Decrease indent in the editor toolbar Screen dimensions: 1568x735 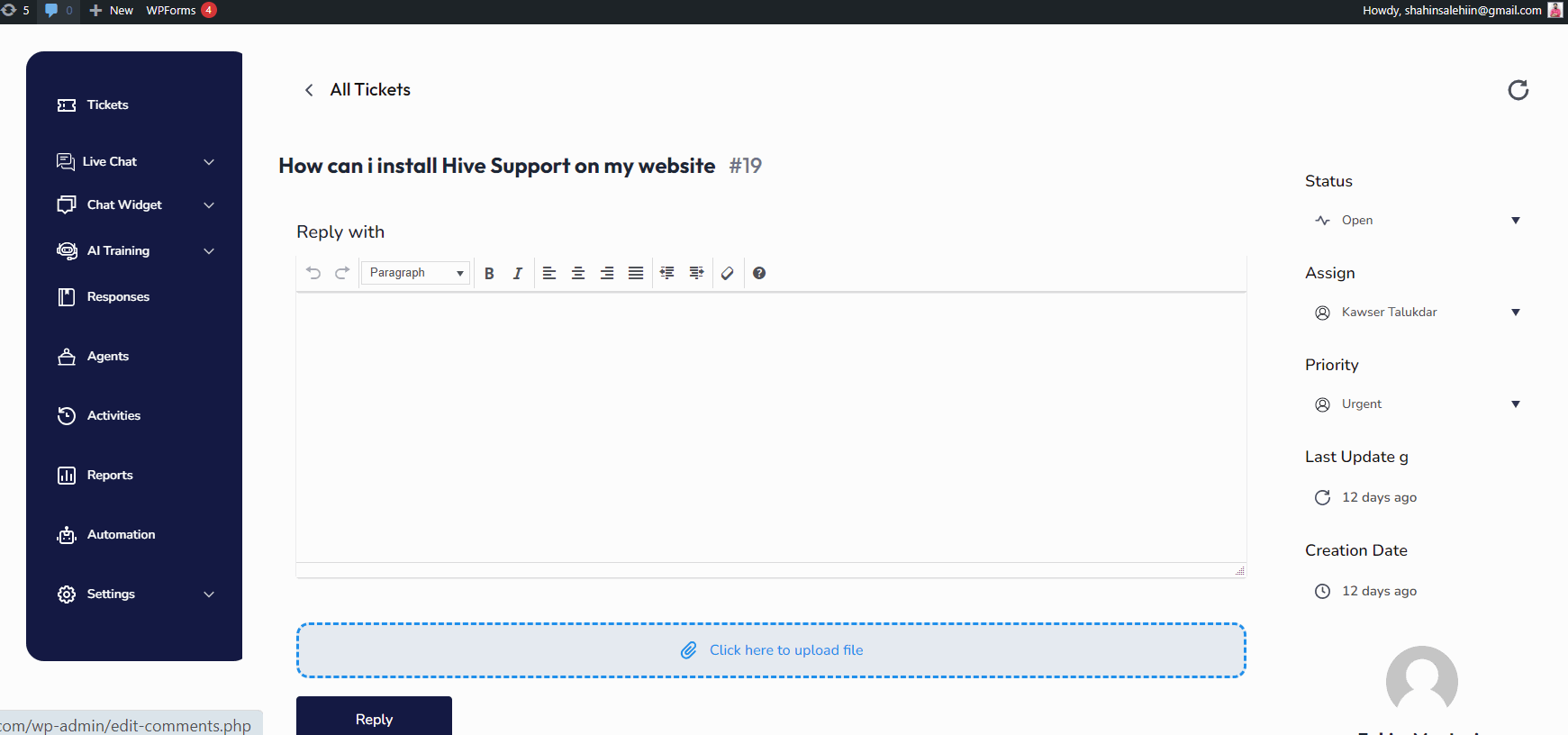coord(667,273)
